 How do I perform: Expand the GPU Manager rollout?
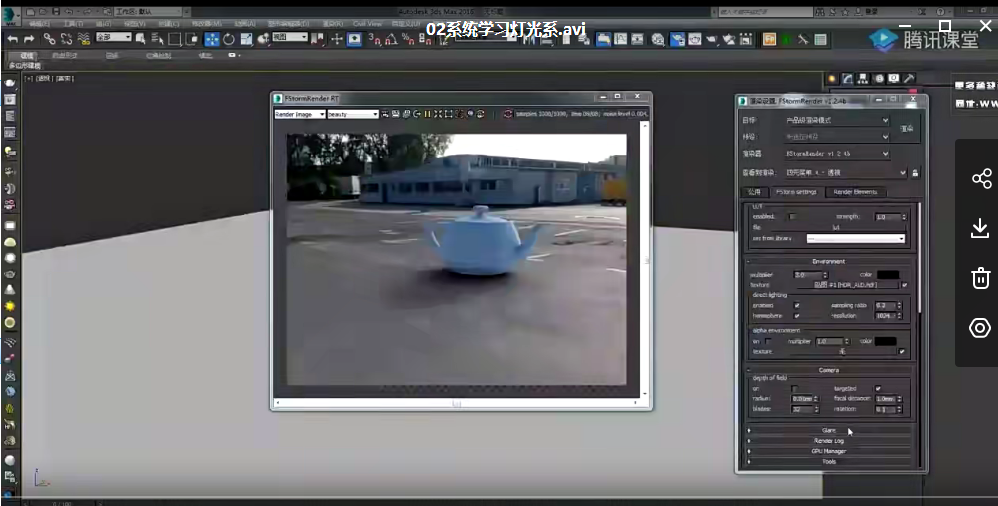point(829,451)
